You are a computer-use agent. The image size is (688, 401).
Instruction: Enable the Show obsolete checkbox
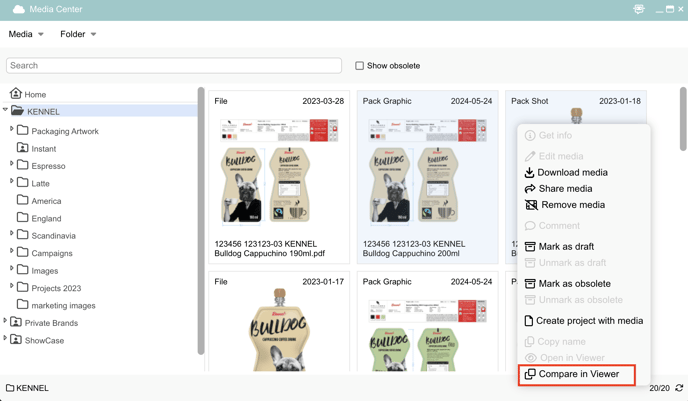[360, 66]
